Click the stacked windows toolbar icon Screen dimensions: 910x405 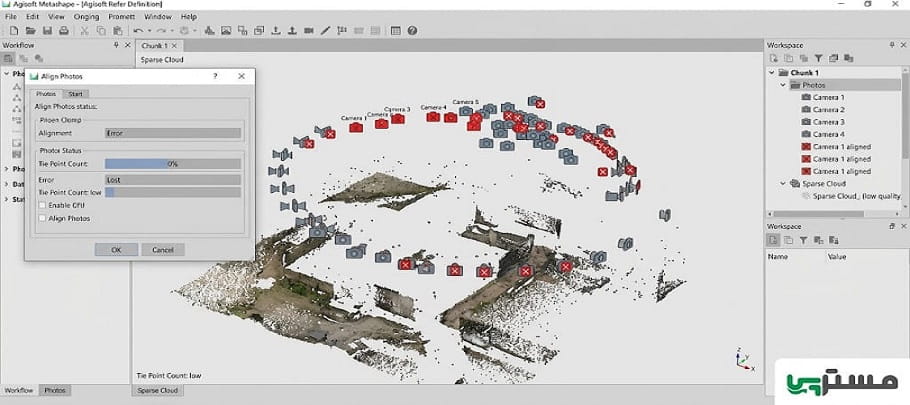coord(259,31)
